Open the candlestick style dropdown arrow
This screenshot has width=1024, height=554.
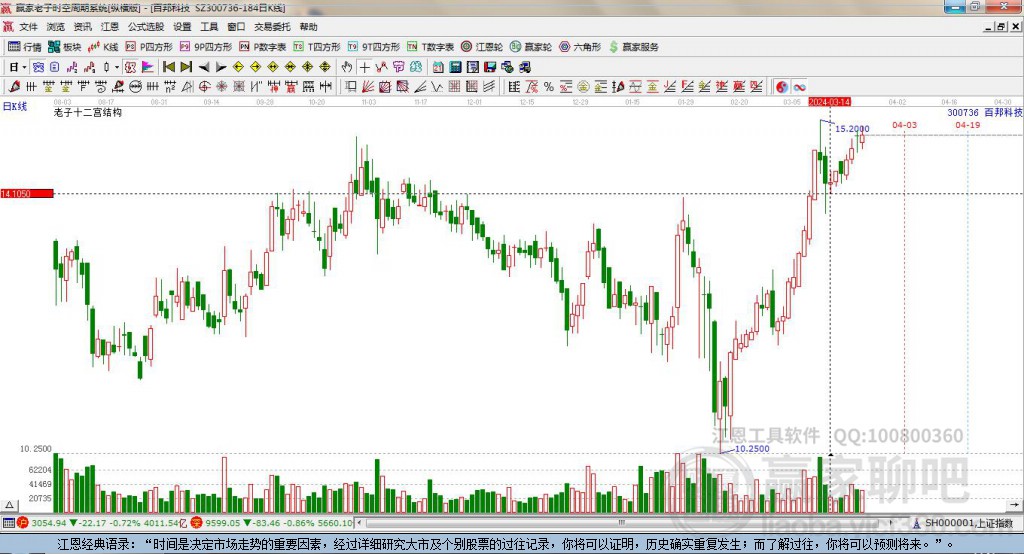point(117,67)
